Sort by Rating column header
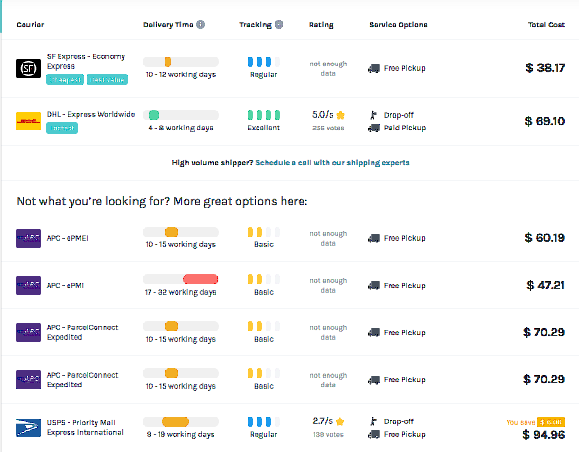The width and height of the screenshot is (579, 455). pyautogui.click(x=321, y=25)
